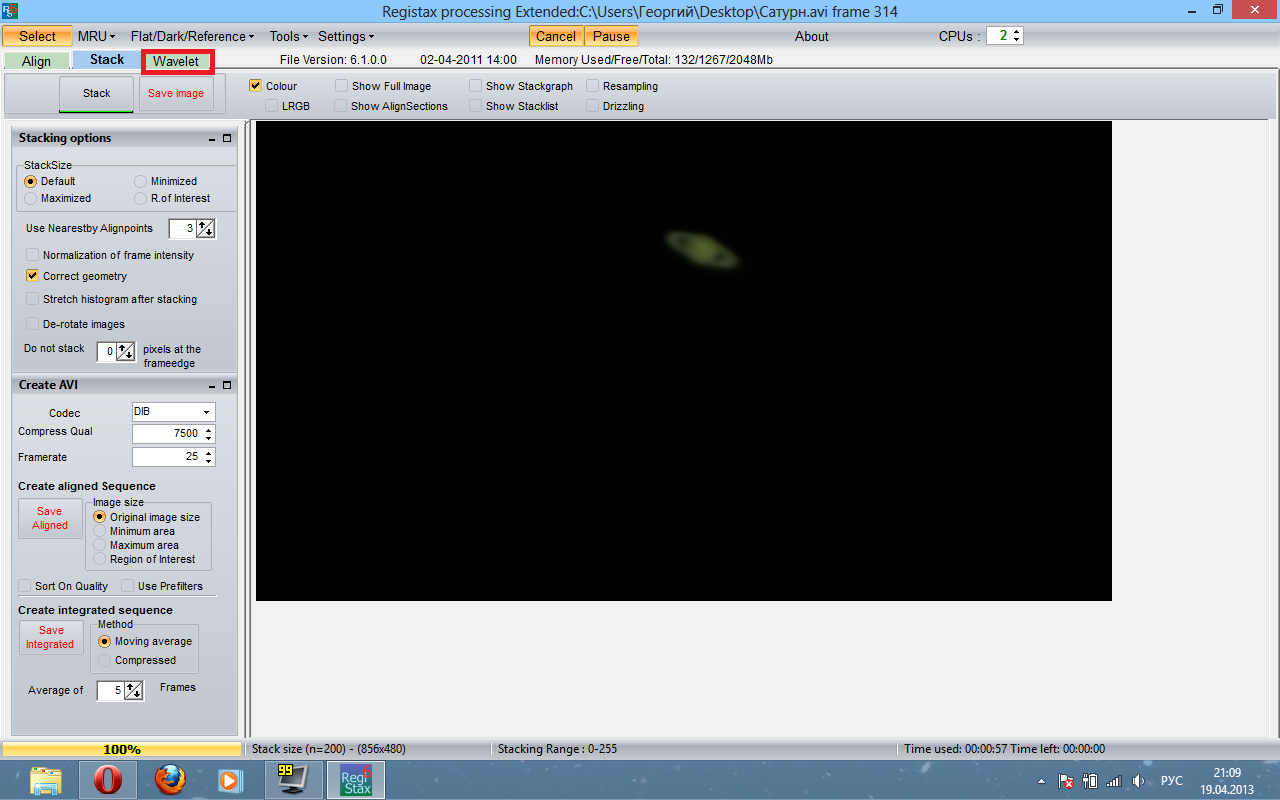The width and height of the screenshot is (1280, 800).
Task: Open the Wavelet tab
Action: pos(176,61)
